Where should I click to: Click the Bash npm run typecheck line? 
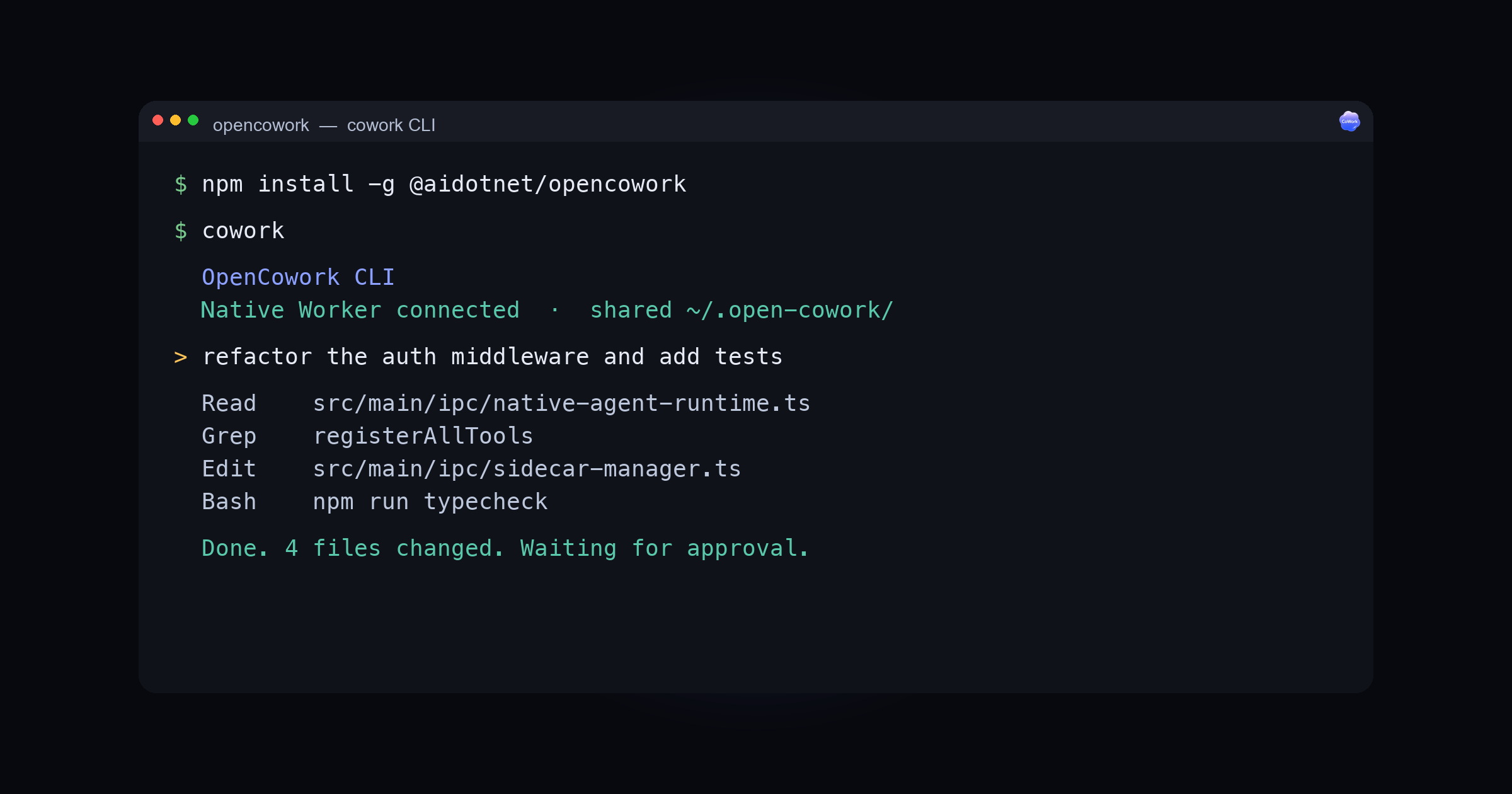coord(375,502)
